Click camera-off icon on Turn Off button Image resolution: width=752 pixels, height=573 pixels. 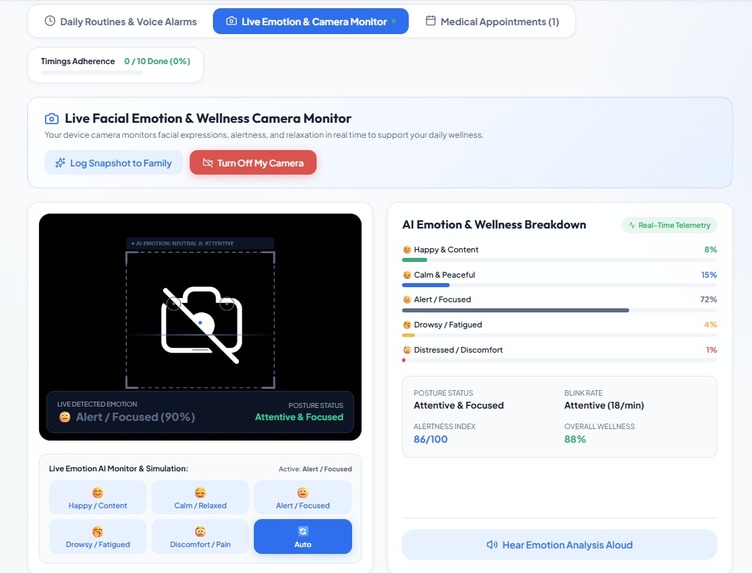(207, 163)
